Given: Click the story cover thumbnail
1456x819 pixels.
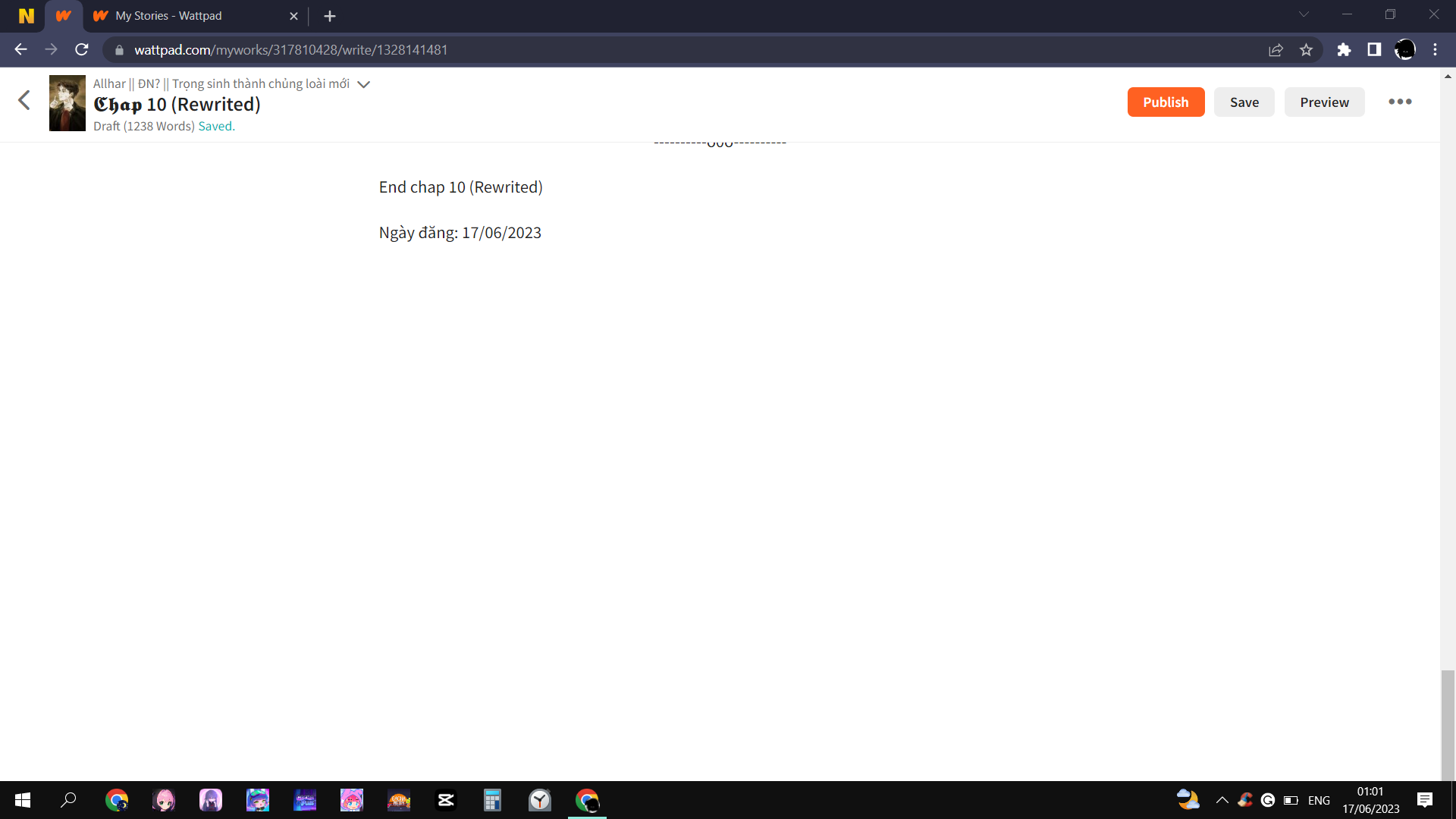Looking at the screenshot, I should tap(67, 103).
